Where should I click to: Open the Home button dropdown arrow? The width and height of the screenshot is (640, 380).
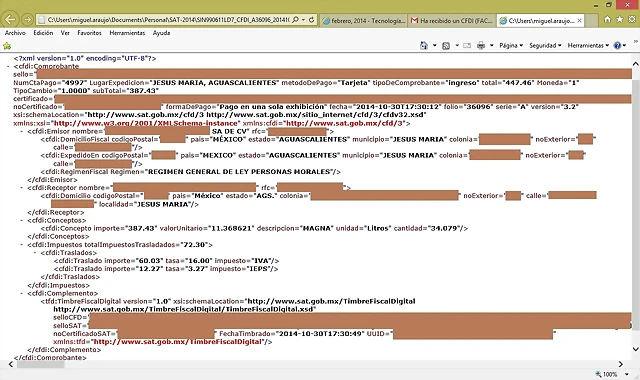434,46
